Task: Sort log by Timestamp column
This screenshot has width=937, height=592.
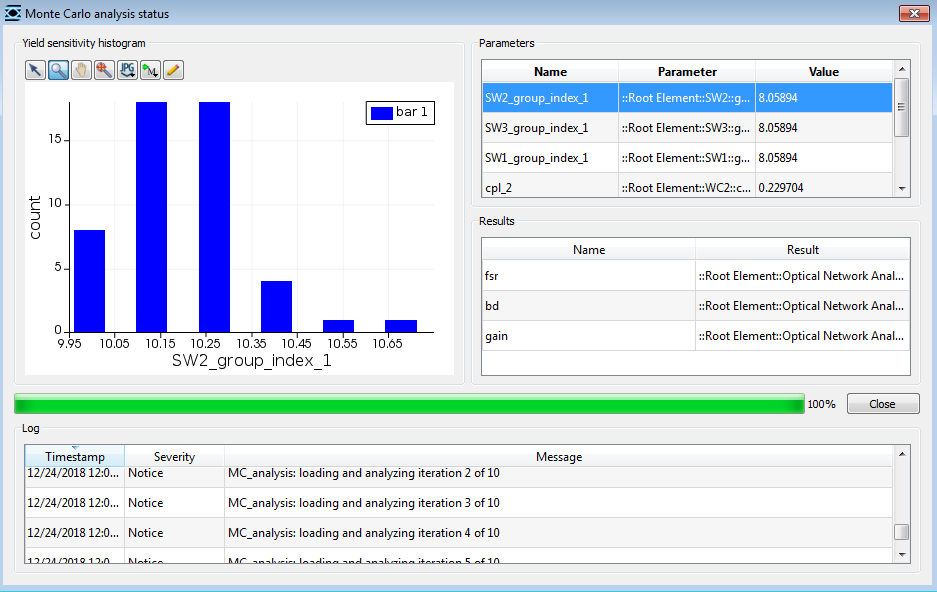Action: click(75, 456)
